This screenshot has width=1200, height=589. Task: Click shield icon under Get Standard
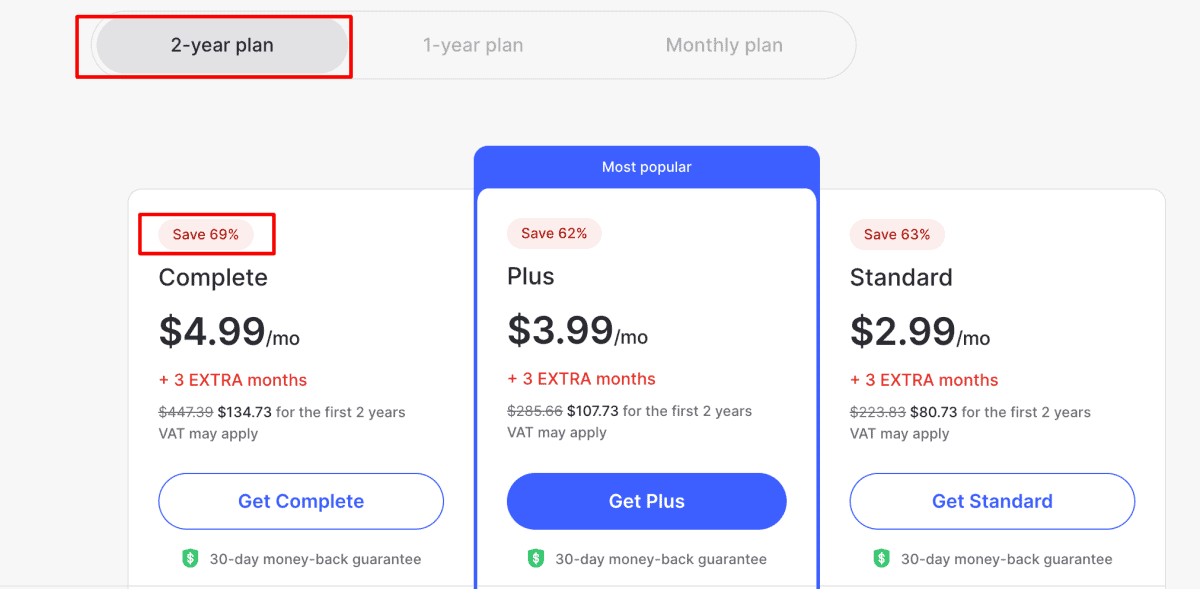(882, 559)
